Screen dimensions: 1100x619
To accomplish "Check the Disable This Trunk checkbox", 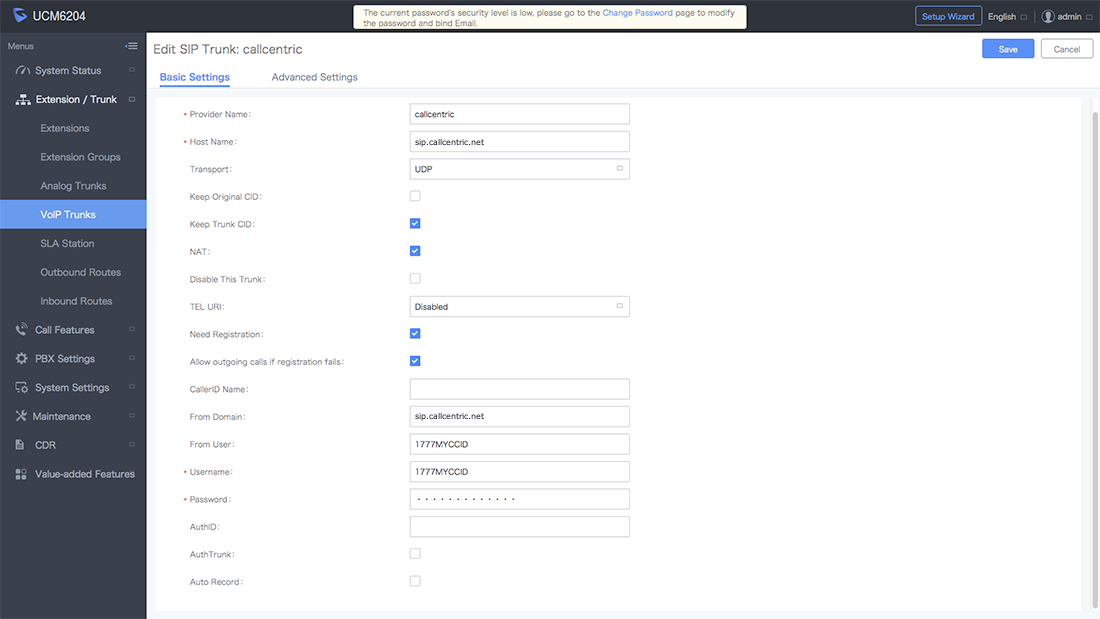I will click(415, 279).
